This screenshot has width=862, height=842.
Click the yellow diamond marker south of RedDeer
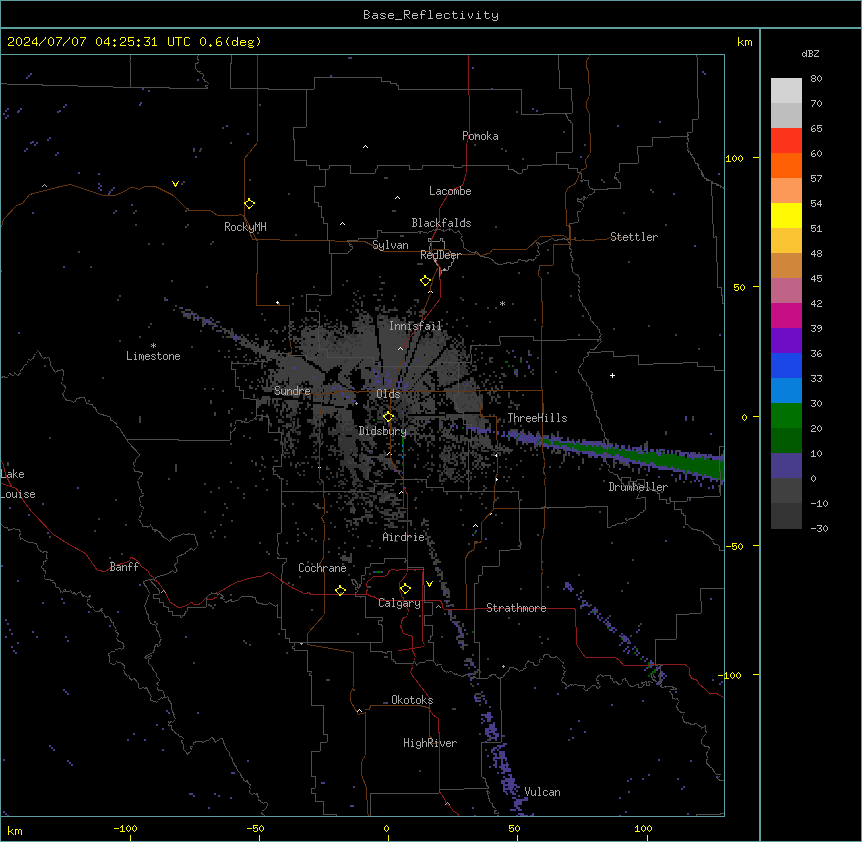coord(426,281)
